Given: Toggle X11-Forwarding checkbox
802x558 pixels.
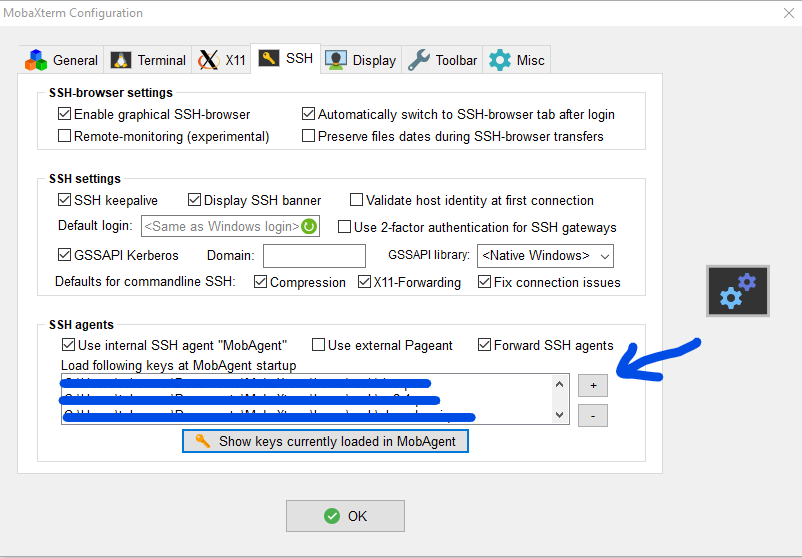Looking at the screenshot, I should tap(364, 282).
